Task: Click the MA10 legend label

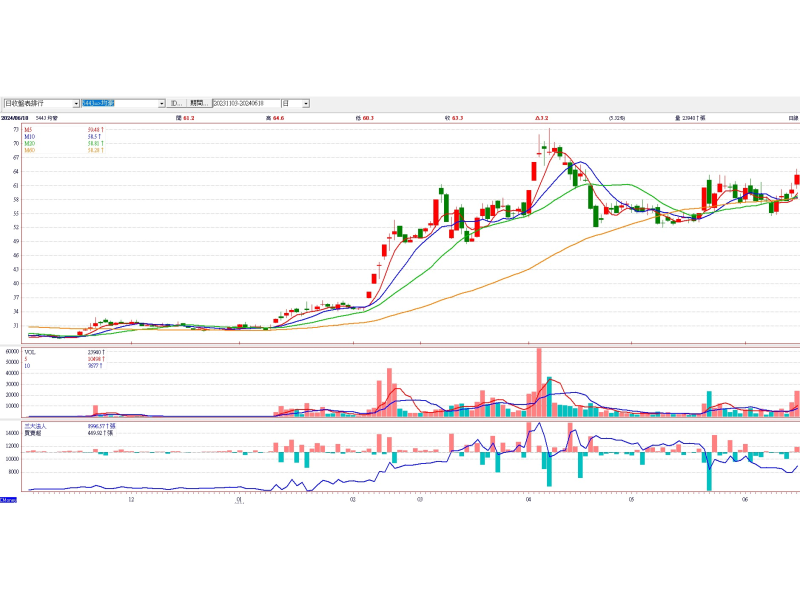Action: (x=31, y=136)
